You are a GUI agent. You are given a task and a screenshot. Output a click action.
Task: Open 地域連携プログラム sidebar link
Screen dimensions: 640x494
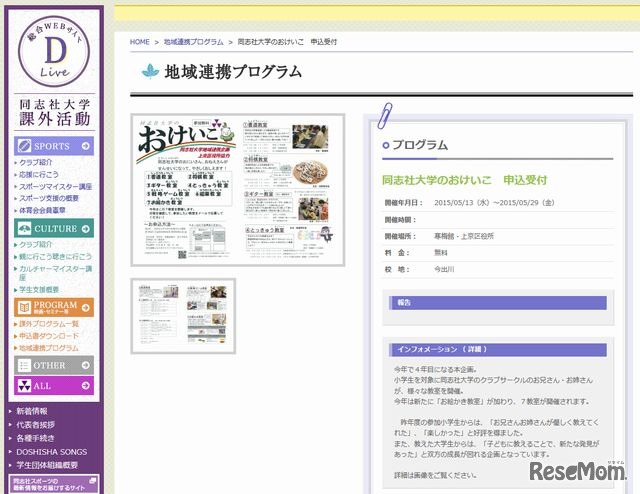click(49, 348)
